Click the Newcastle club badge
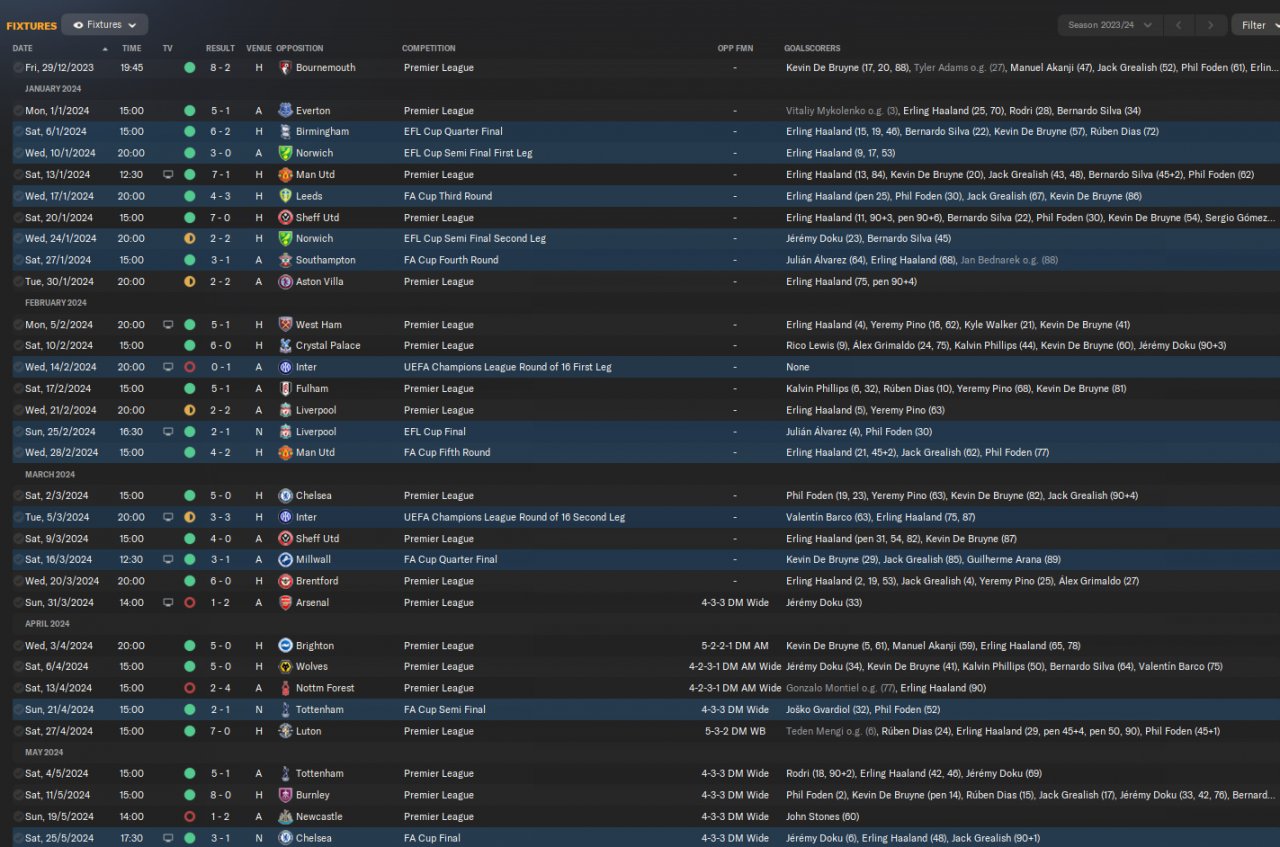 point(286,817)
